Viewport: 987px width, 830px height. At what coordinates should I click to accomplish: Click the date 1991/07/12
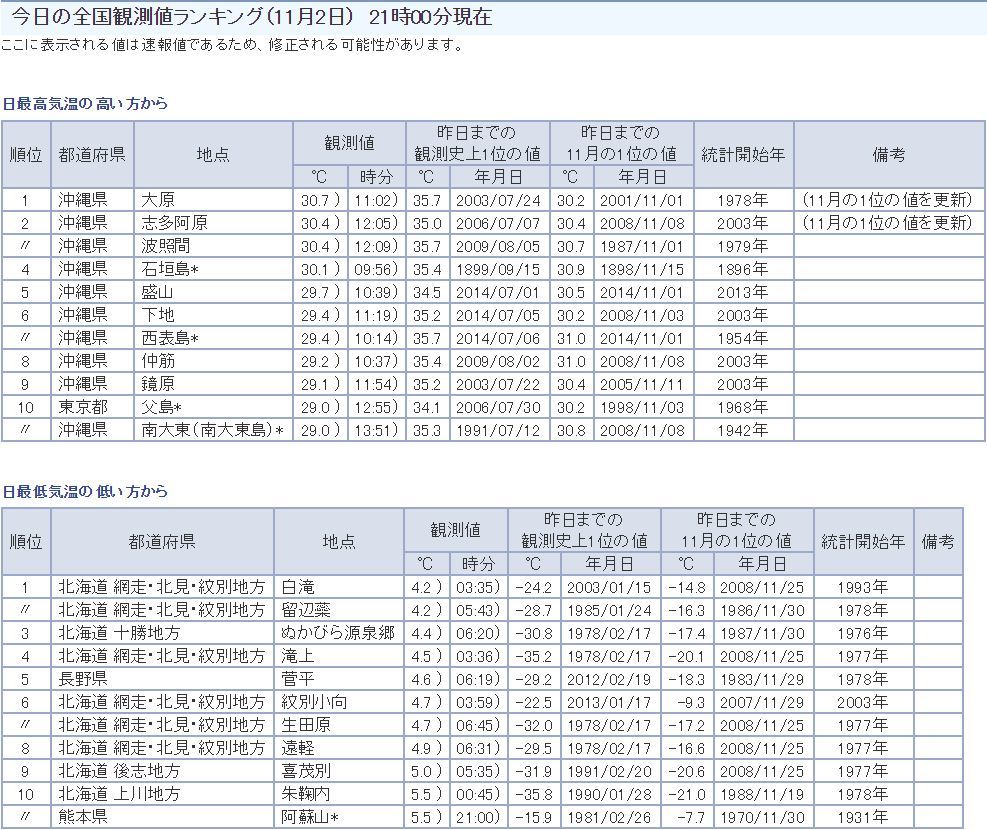(x=499, y=430)
